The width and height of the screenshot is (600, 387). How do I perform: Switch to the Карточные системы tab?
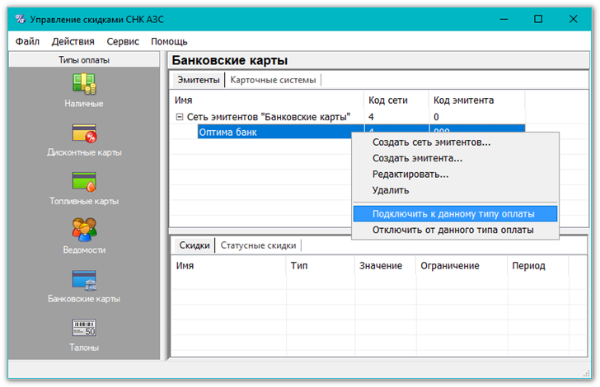(273, 80)
